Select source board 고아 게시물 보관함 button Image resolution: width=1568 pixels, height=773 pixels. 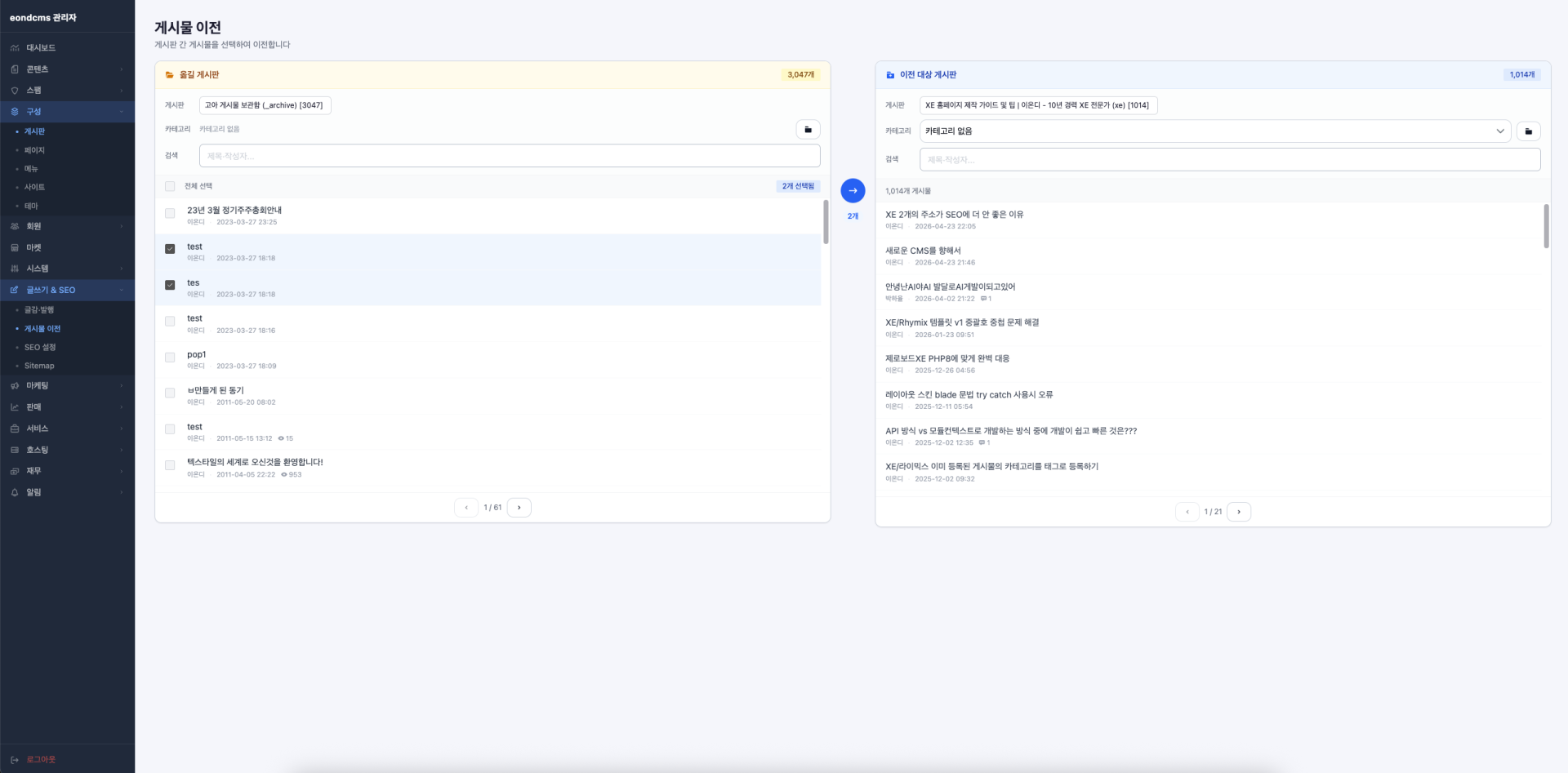tap(265, 105)
